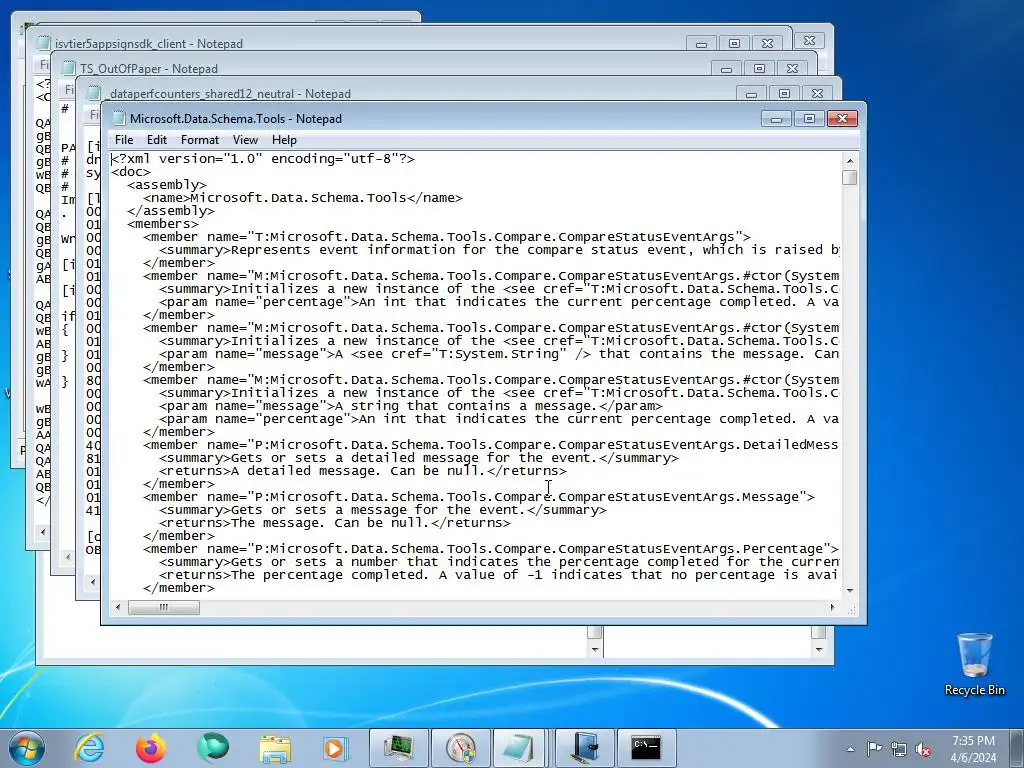Click left scroll arrow in dataperfcounters_shared12_neutral window

pyautogui.click(x=92, y=581)
